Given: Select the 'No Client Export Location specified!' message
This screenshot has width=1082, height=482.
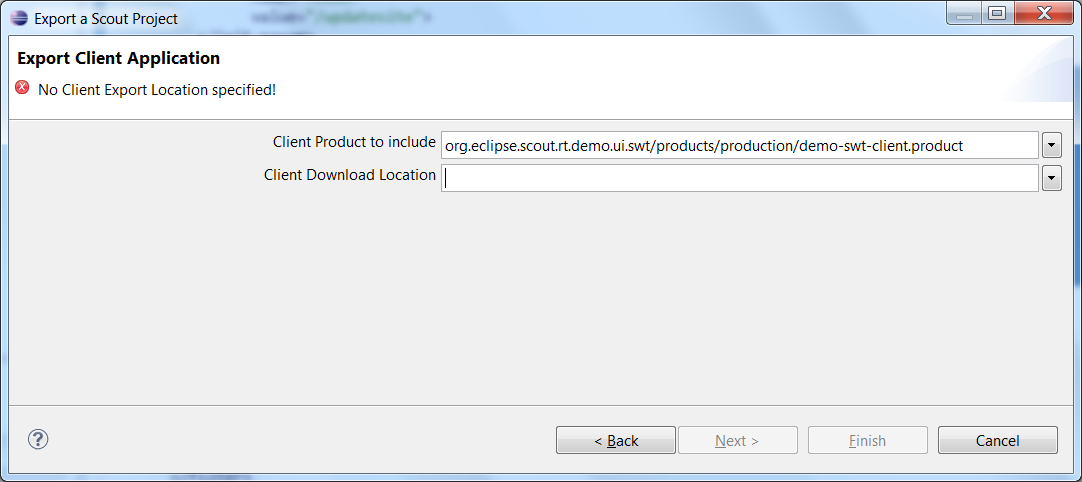Looking at the screenshot, I should click(157, 90).
